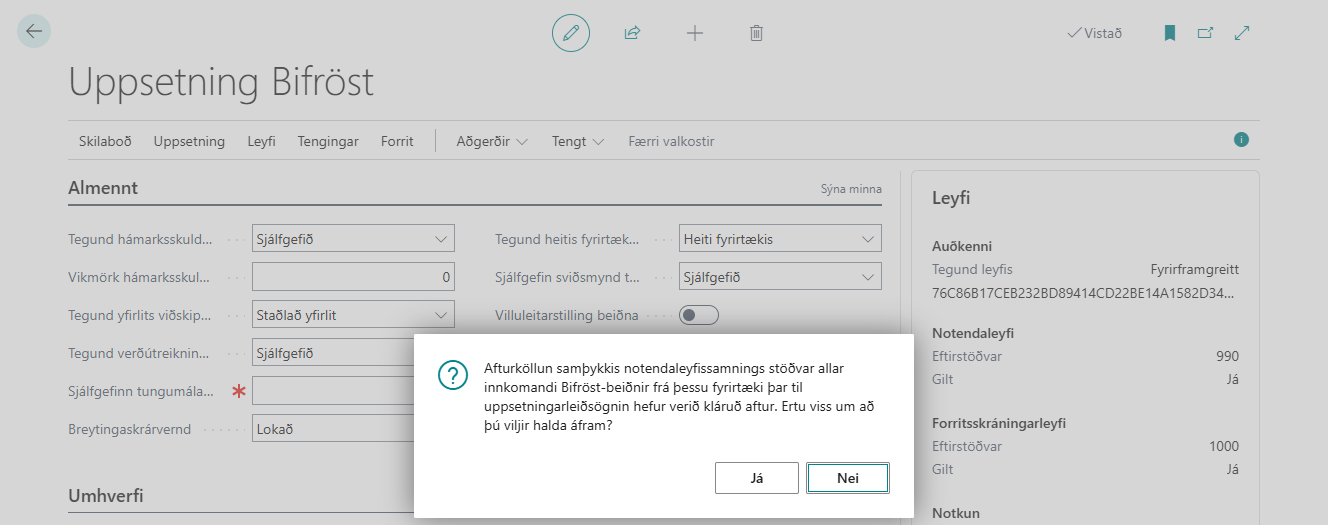Open the Forrit menu item

tap(397, 141)
